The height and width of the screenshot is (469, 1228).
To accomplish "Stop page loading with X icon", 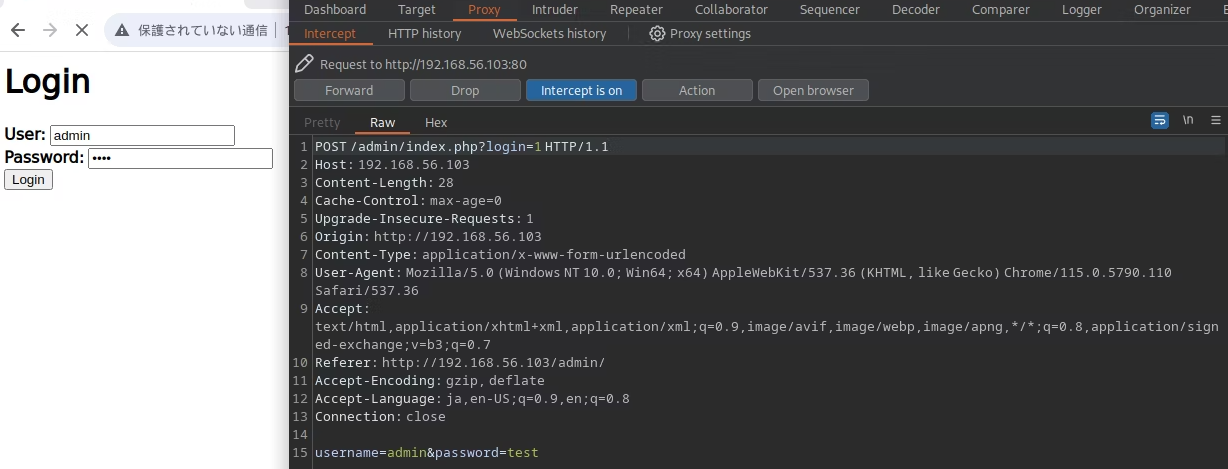I will [x=82, y=30].
